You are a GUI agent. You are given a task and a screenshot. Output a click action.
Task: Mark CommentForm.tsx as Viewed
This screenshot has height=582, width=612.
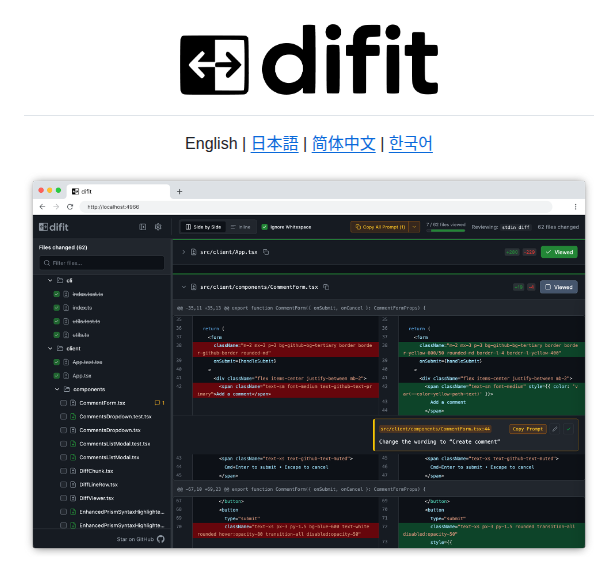[x=558, y=287]
